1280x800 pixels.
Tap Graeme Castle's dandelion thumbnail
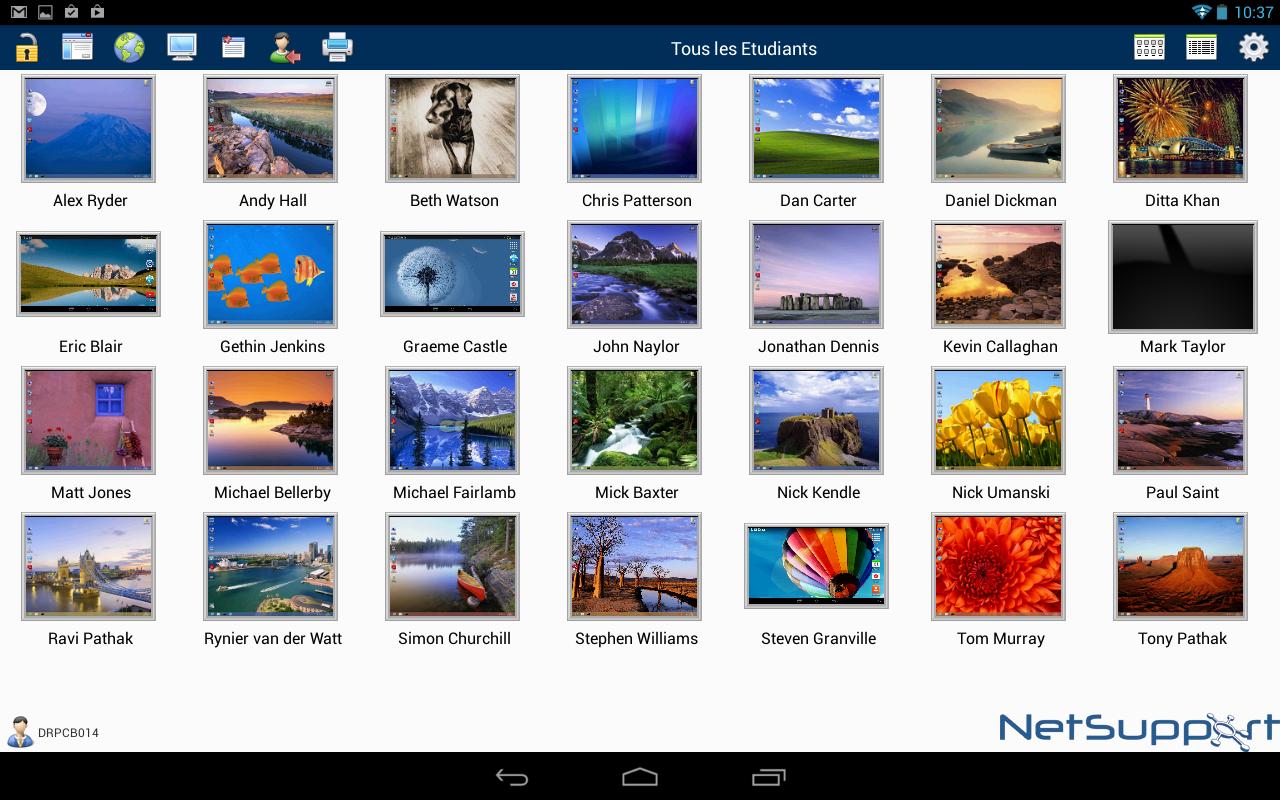[452, 274]
